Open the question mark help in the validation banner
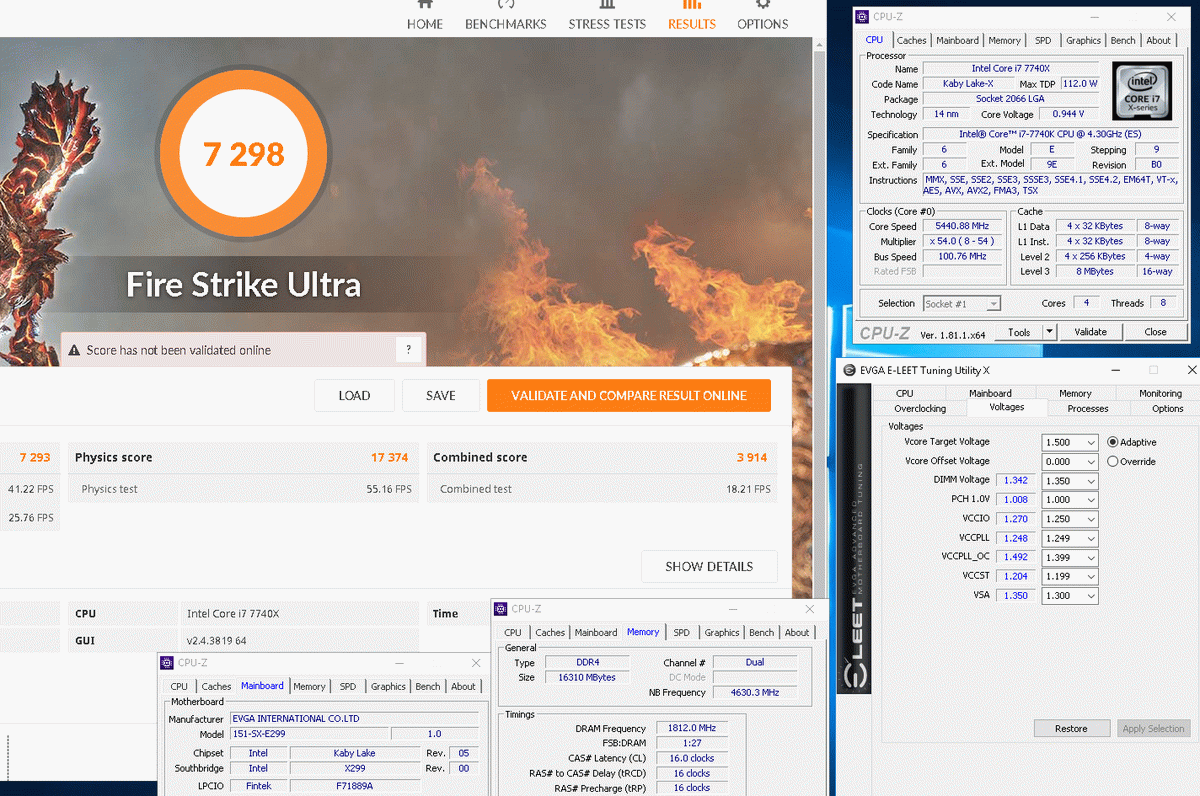1200x796 pixels. pyautogui.click(x=408, y=350)
